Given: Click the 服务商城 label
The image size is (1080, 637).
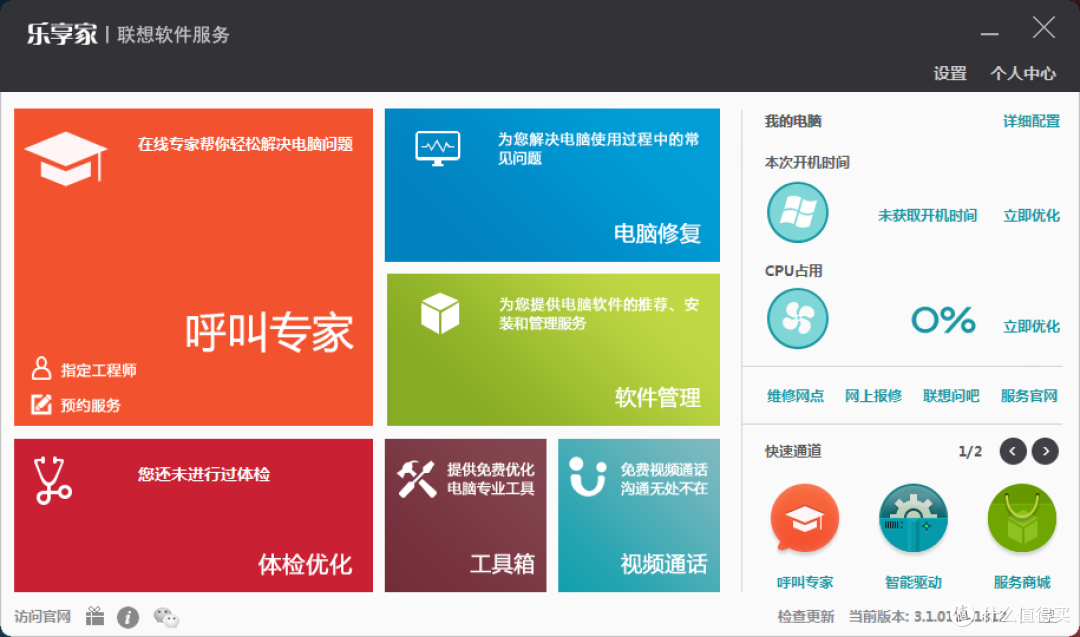Looking at the screenshot, I should (1022, 583).
